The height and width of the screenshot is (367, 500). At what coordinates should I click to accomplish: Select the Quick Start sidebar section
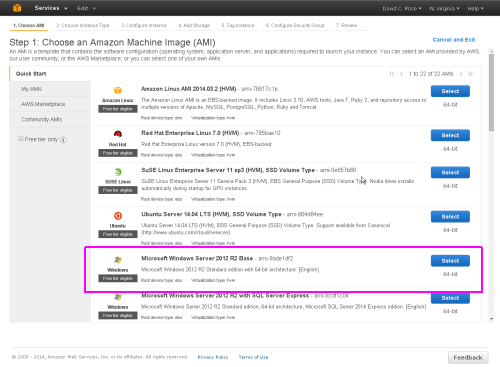pyautogui.click(x=50, y=74)
